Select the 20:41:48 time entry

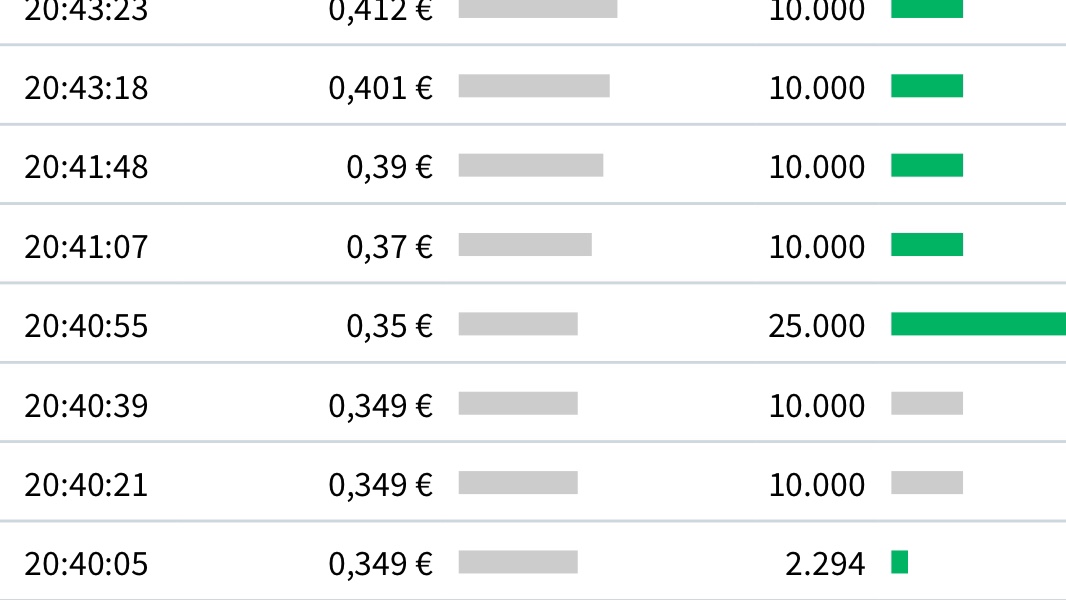pos(86,167)
